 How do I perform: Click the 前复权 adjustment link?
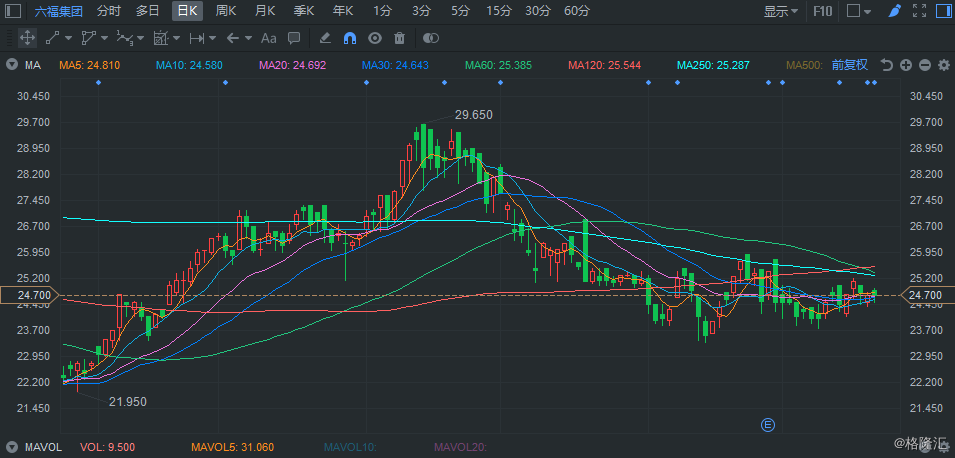[850, 65]
